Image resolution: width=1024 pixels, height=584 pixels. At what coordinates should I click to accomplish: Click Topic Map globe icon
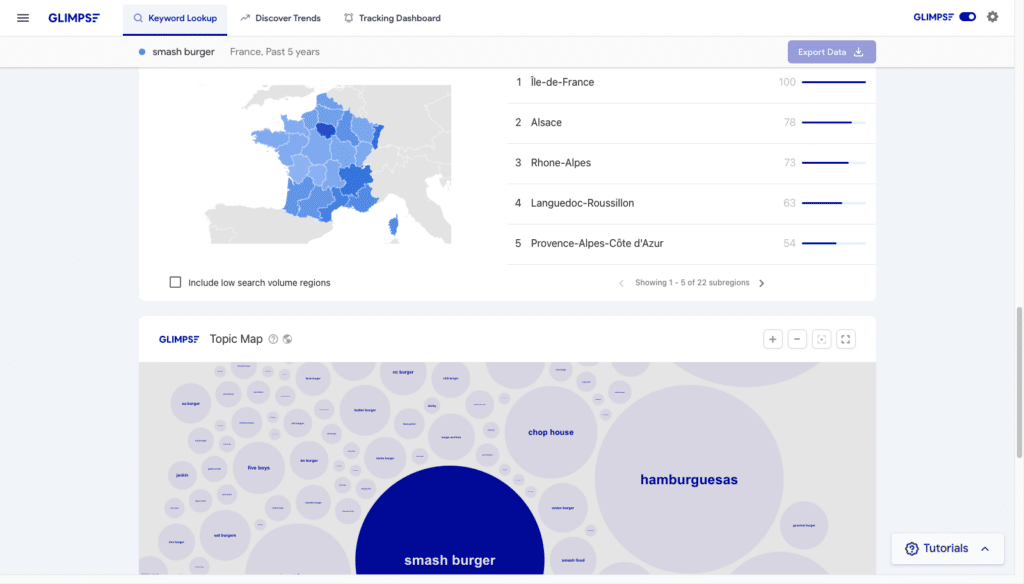tap(287, 339)
